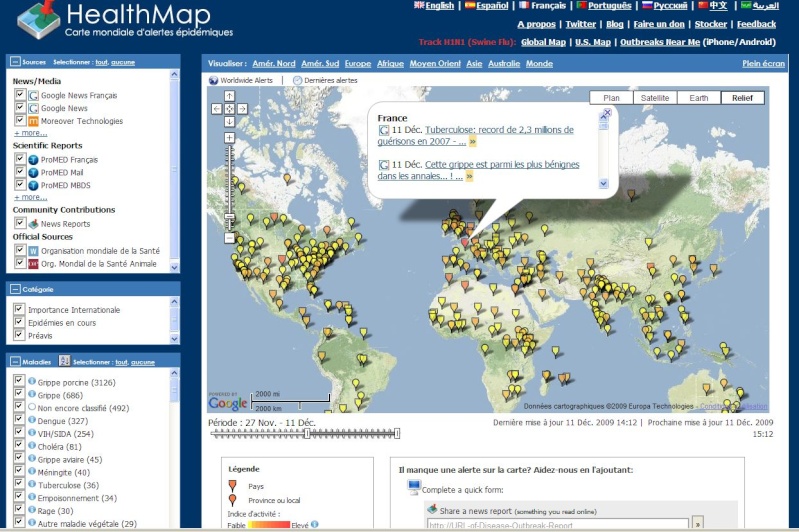Click the Organisation mondiale de la Santé icon
This screenshot has width=799, height=532.
click(x=33, y=251)
